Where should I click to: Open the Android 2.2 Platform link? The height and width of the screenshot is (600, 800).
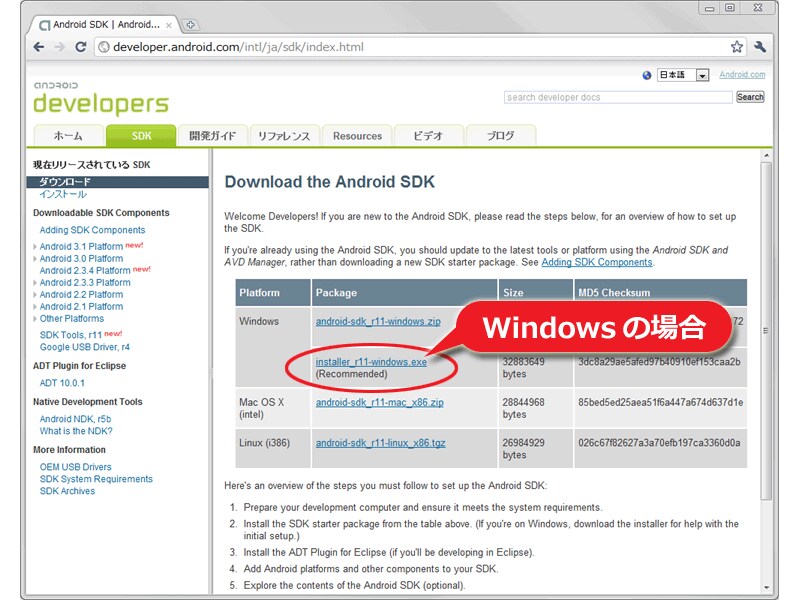82,294
